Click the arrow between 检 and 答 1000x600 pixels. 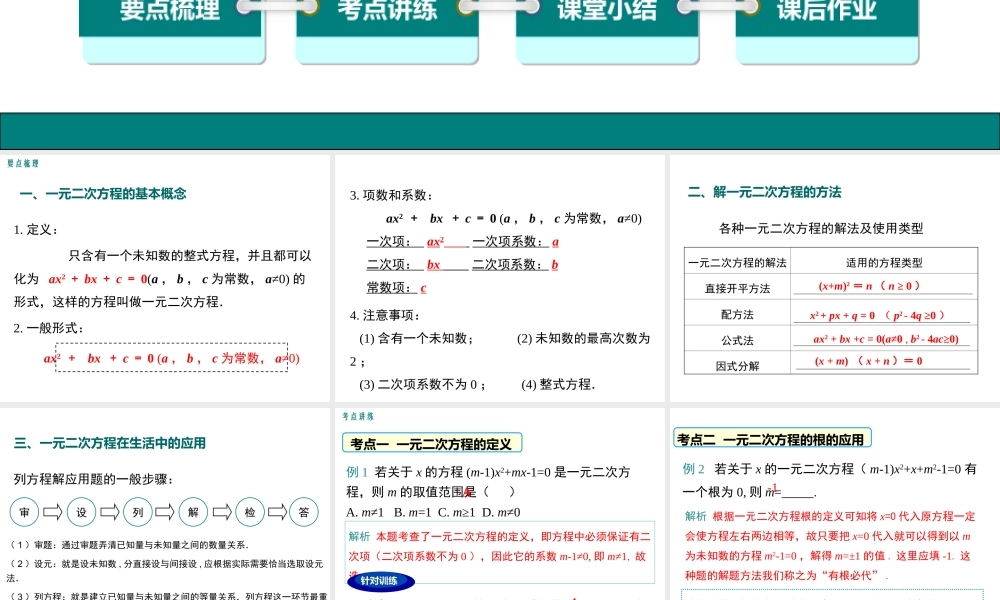click(x=277, y=511)
